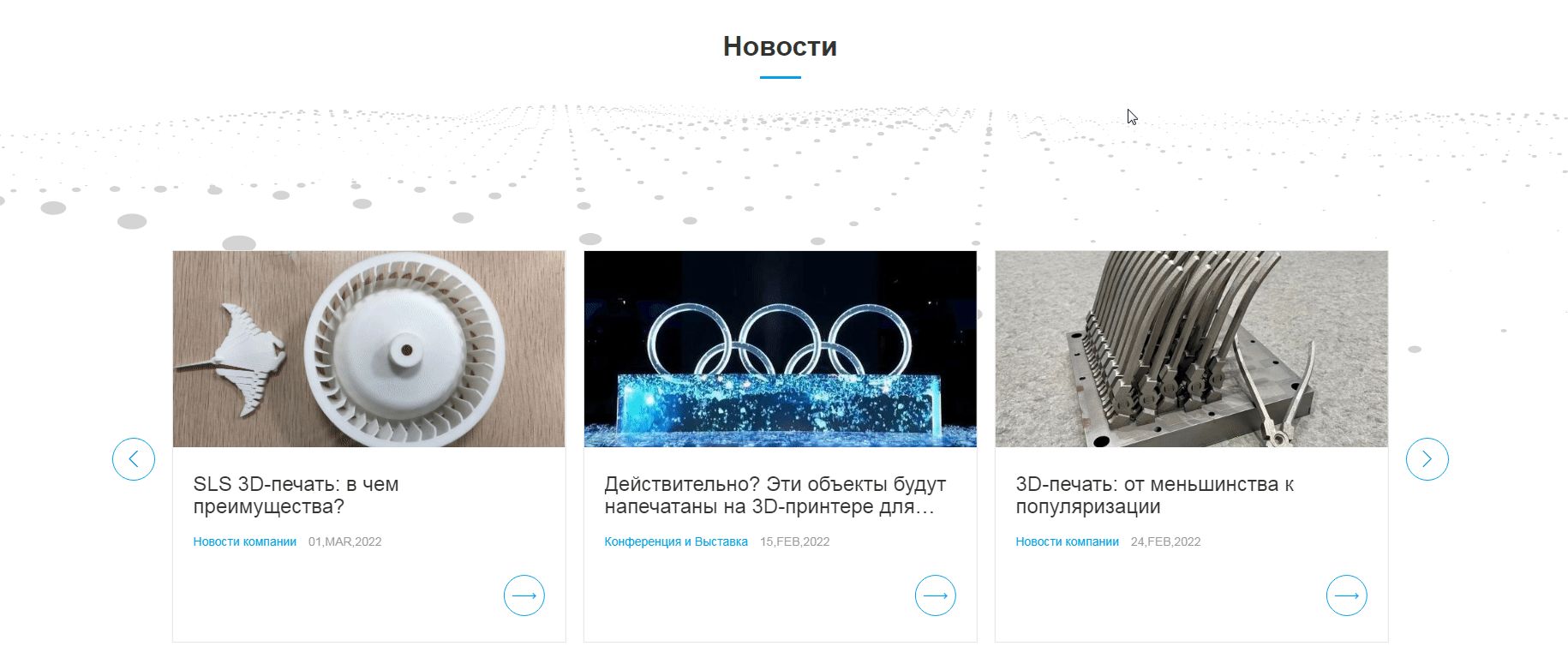Image resolution: width=1568 pixels, height=664 pixels.
Task: Open headline SLS 3D-печать: в чем преимущества?
Action: [x=296, y=495]
